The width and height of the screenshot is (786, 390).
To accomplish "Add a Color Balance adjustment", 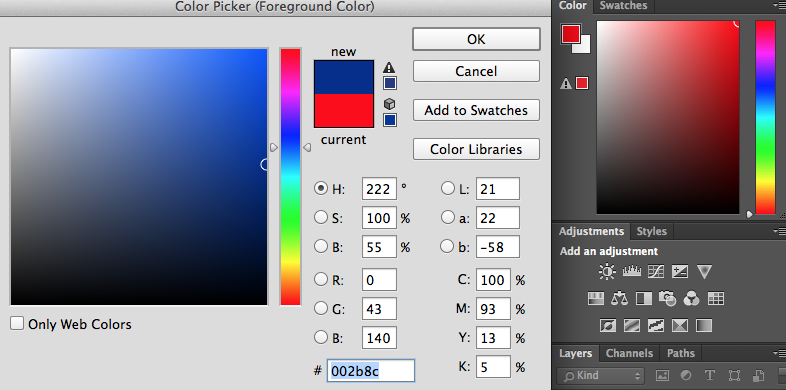I will [x=620, y=299].
